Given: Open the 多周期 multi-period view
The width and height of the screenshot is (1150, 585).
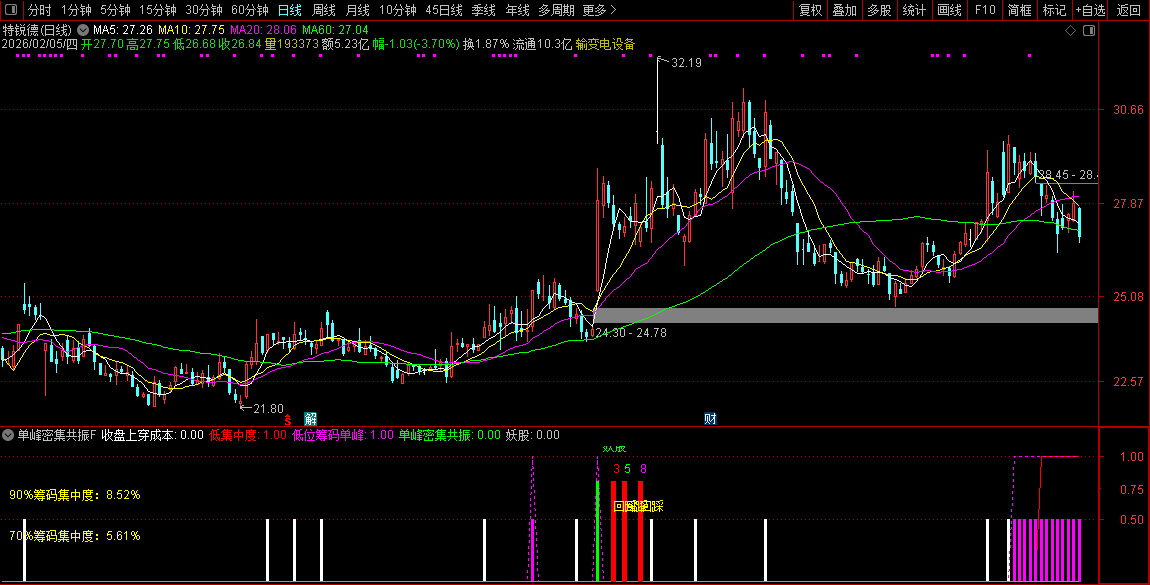Looking at the screenshot, I should tap(556, 10).
